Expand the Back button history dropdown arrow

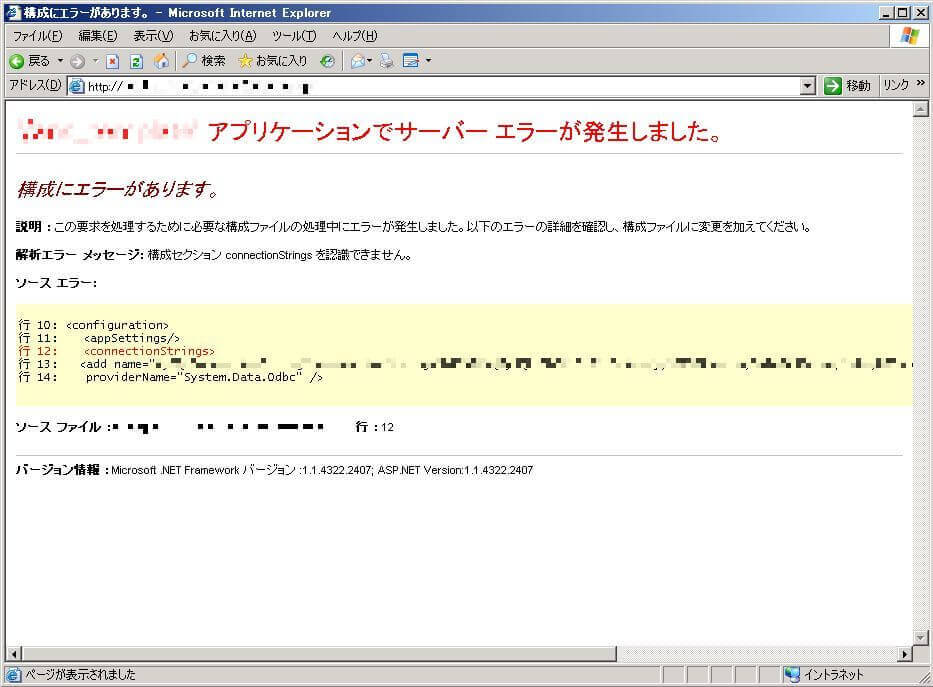60,61
